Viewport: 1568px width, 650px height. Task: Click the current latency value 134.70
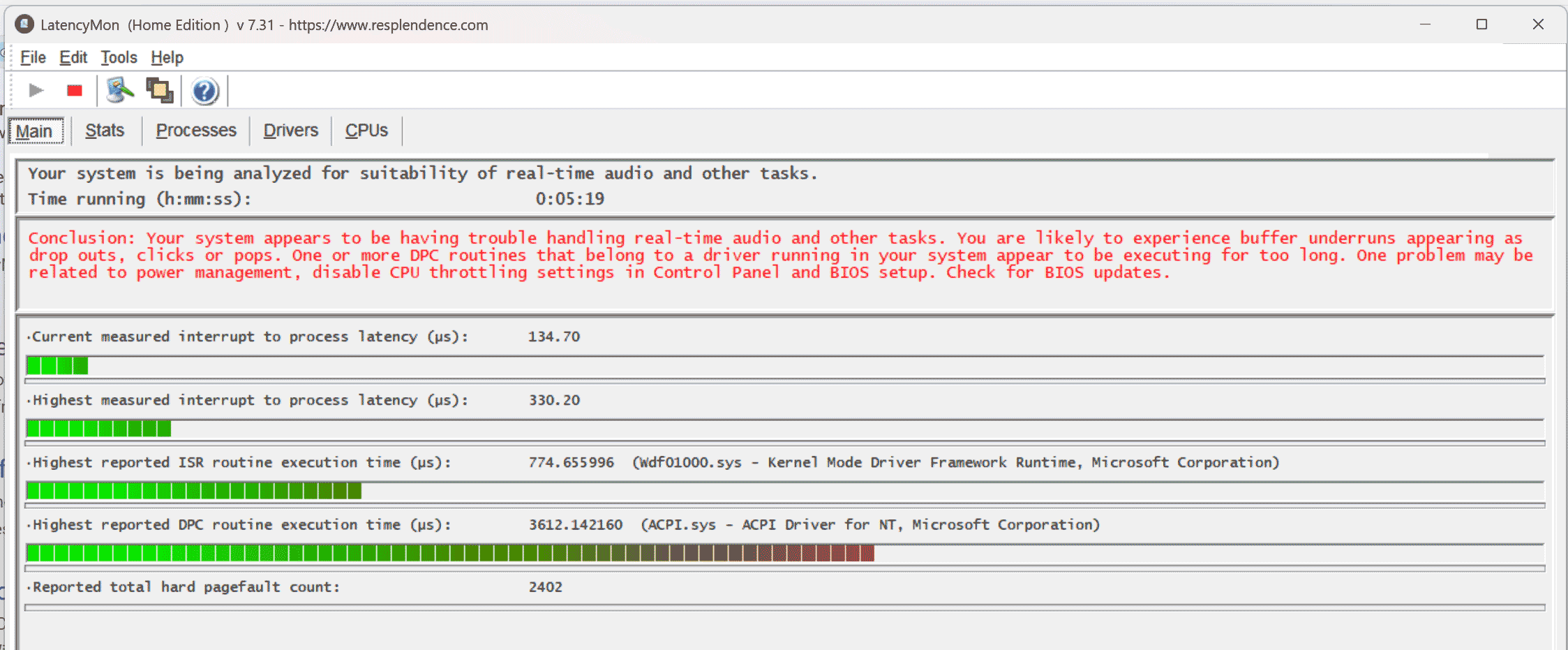coord(554,337)
